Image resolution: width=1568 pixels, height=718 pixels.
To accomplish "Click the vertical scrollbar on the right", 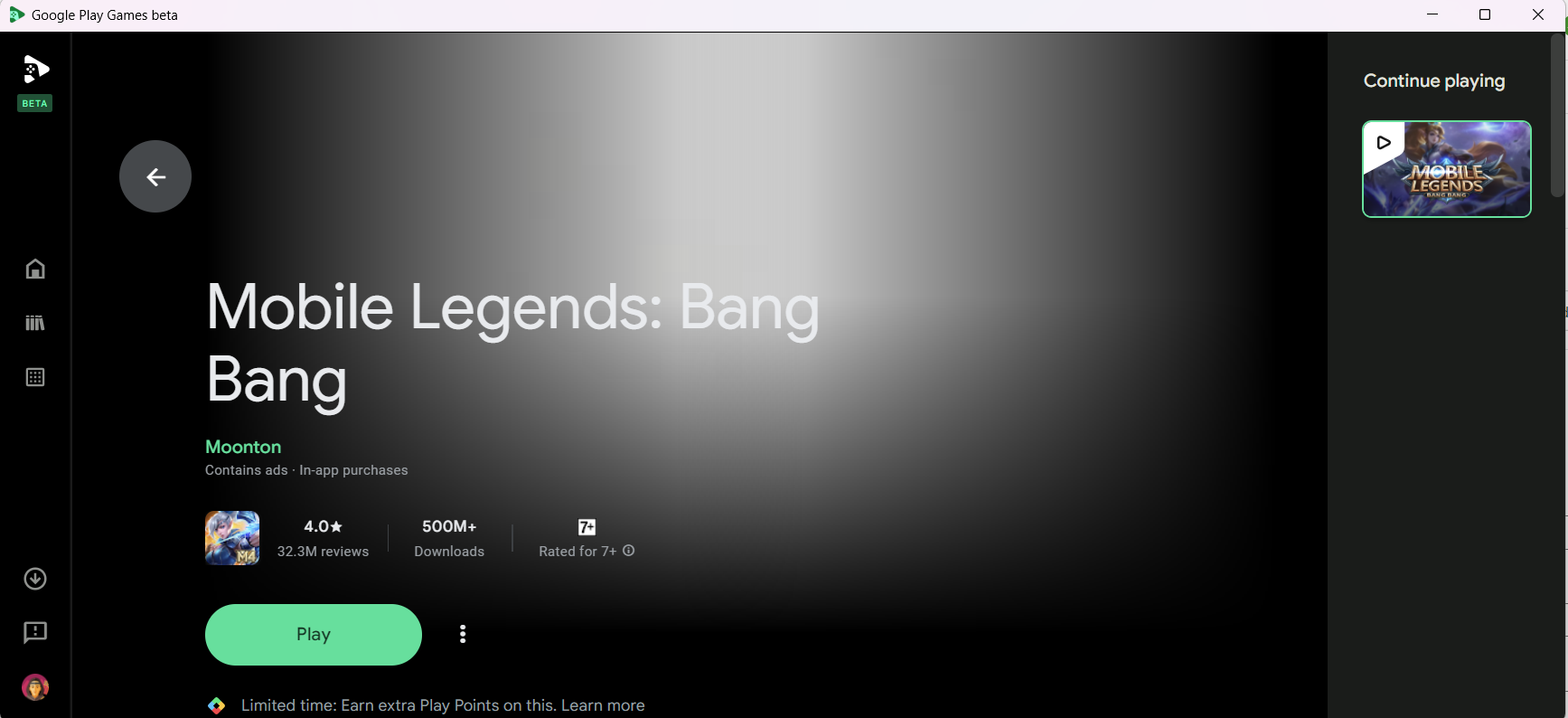I will pyautogui.click(x=1557, y=116).
